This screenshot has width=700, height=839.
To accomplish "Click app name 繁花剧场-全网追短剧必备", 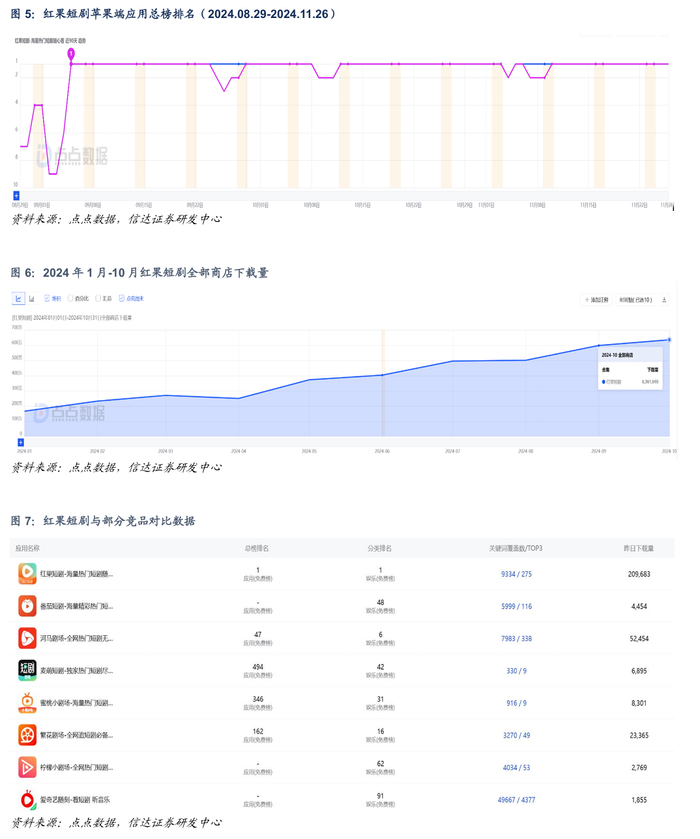I will [x=77, y=735].
